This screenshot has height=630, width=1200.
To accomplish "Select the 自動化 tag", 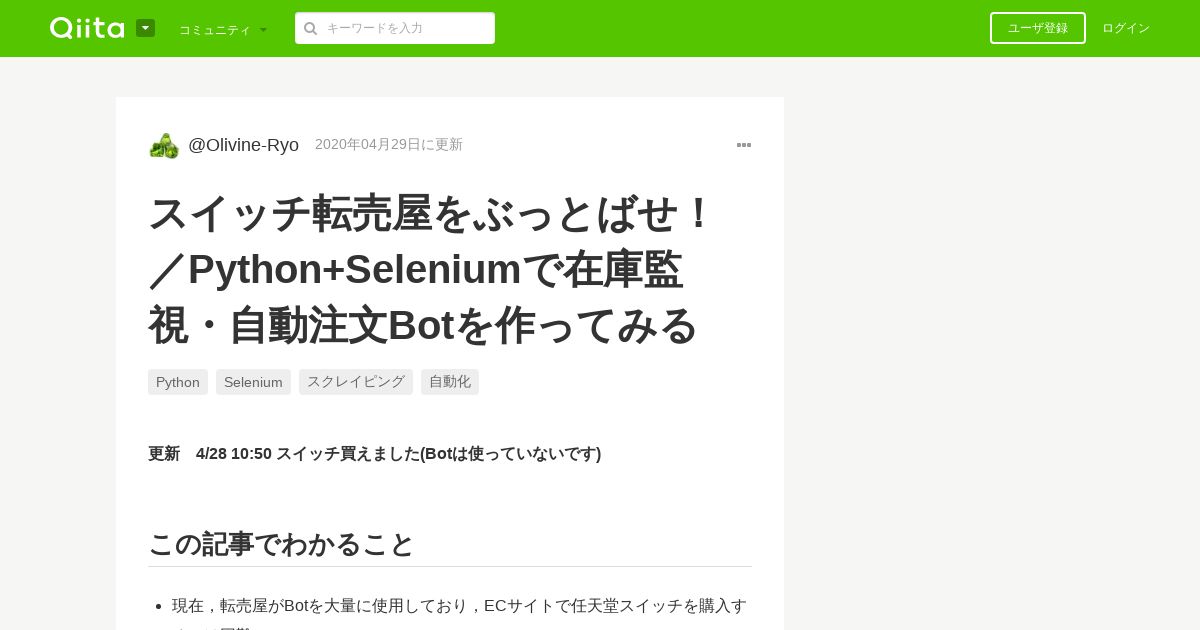I will click(x=450, y=382).
